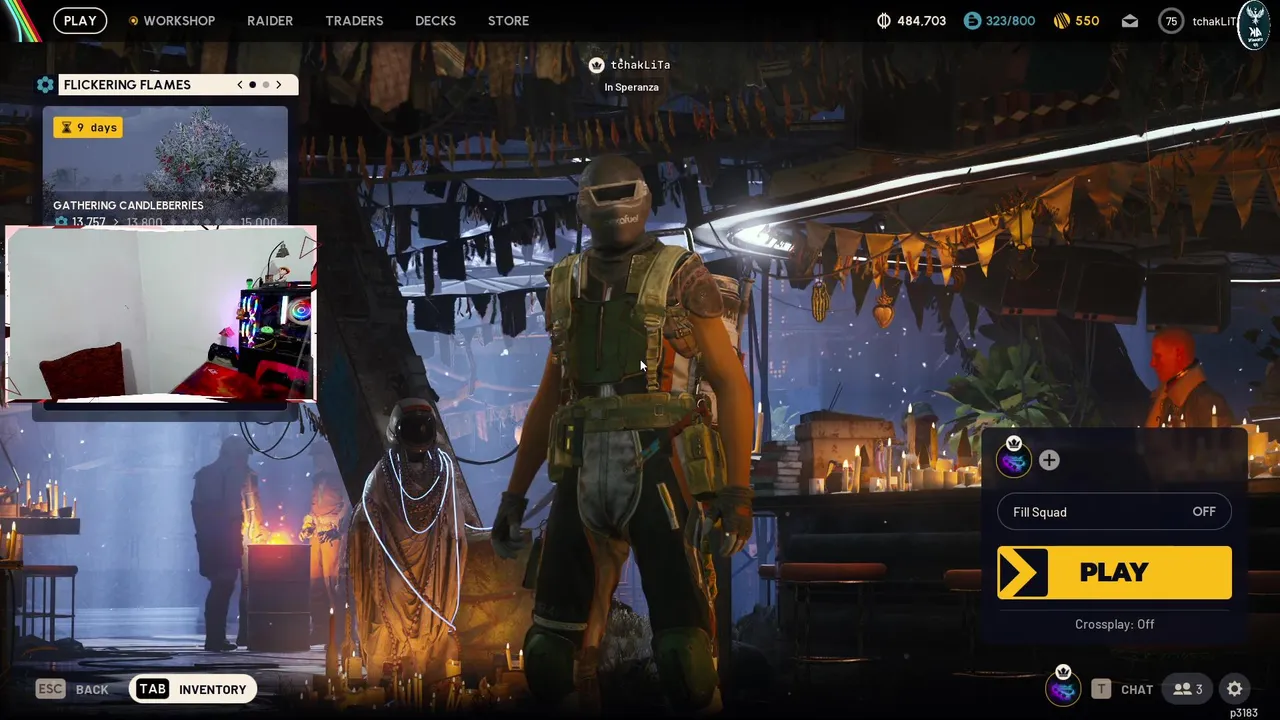
Task: Go to the TRADERS tab
Action: click(354, 21)
